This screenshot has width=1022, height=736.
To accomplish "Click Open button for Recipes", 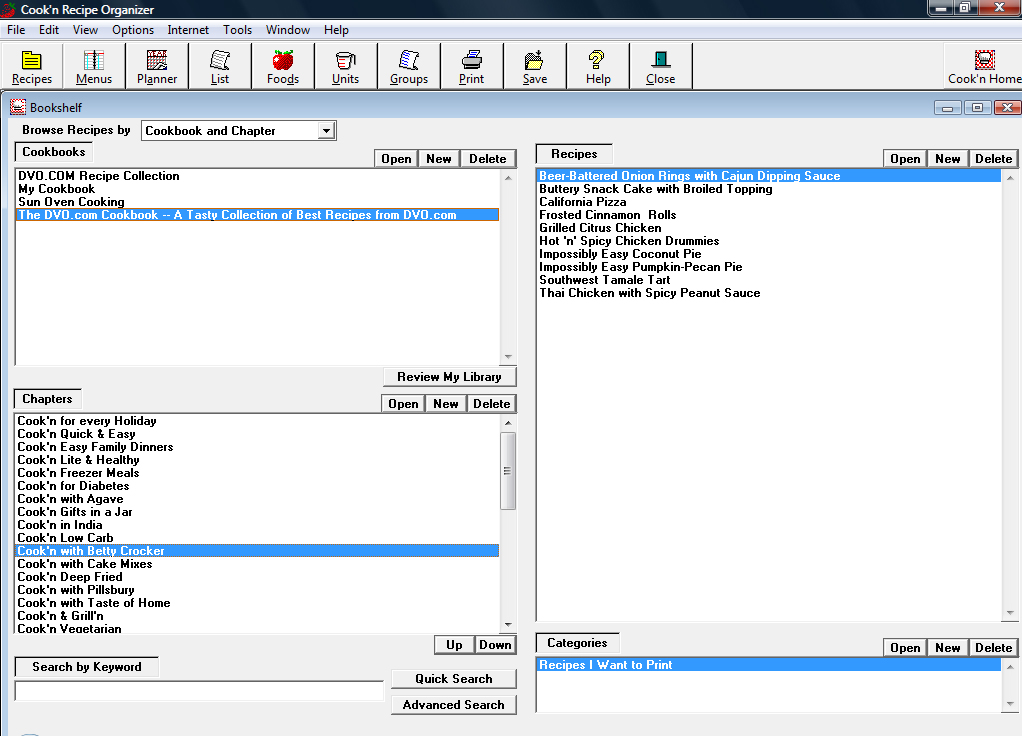I will (905, 158).
